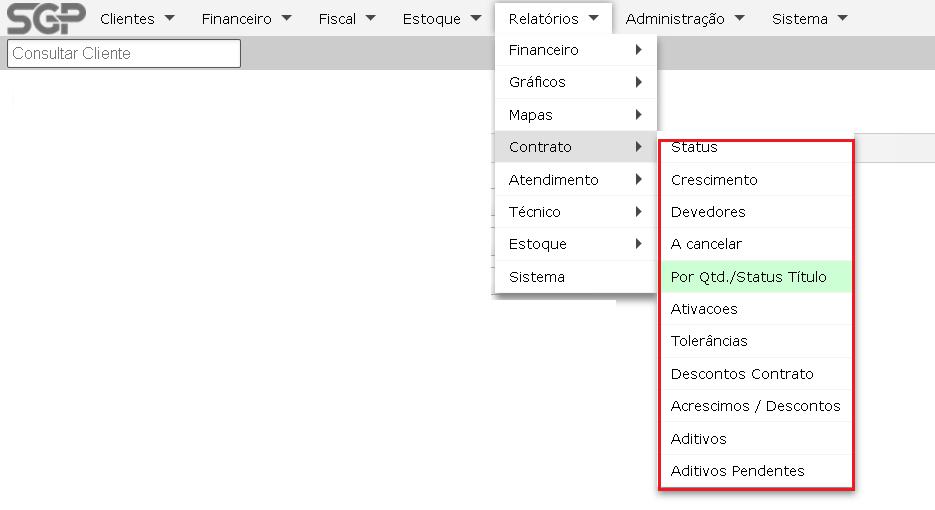
Task: Expand the Gráficos submenu arrow
Action: [x=638, y=82]
